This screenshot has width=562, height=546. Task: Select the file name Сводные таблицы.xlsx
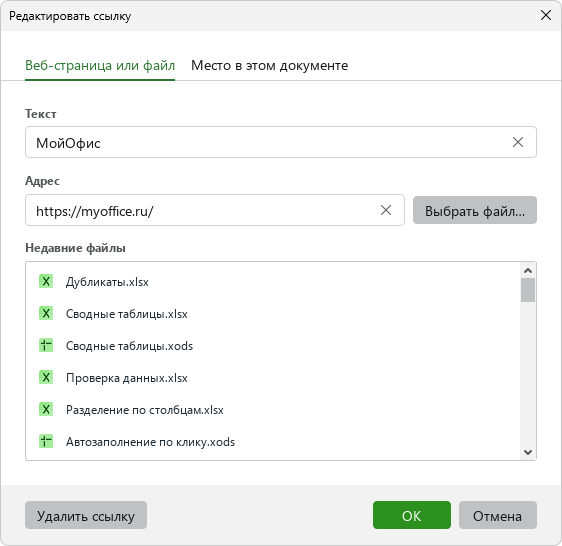click(127, 314)
